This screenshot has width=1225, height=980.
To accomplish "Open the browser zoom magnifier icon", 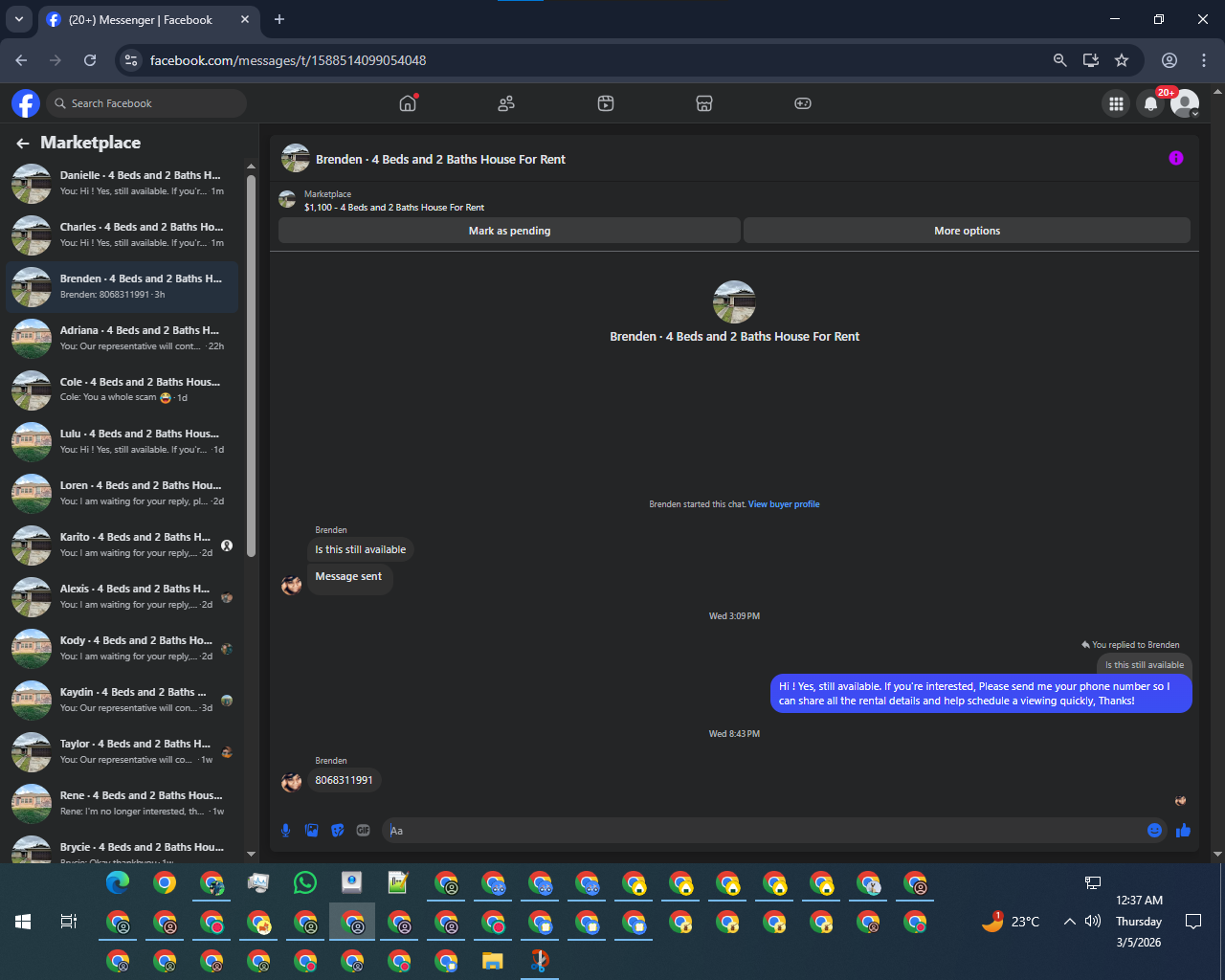I will click(1059, 60).
